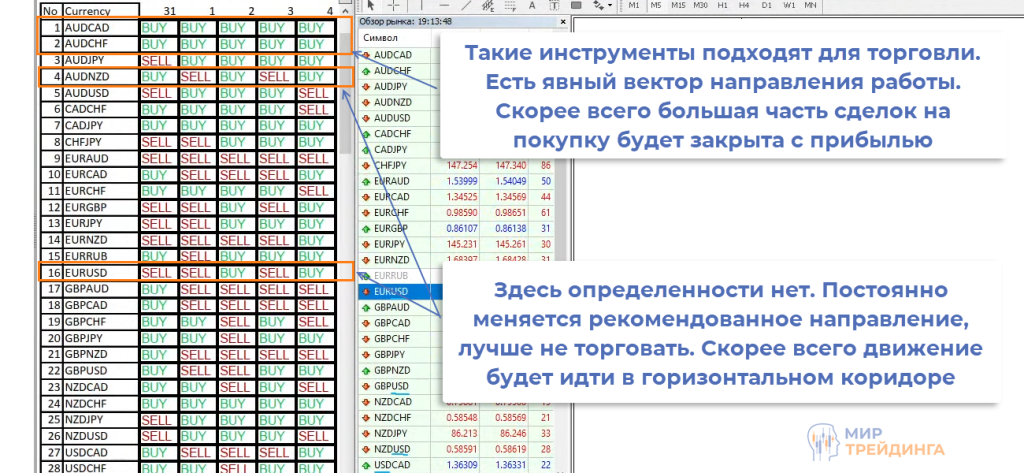Viewport: 1024px width, 473px height.
Task: Select the D1 daily timeframe
Action: pos(766,6)
